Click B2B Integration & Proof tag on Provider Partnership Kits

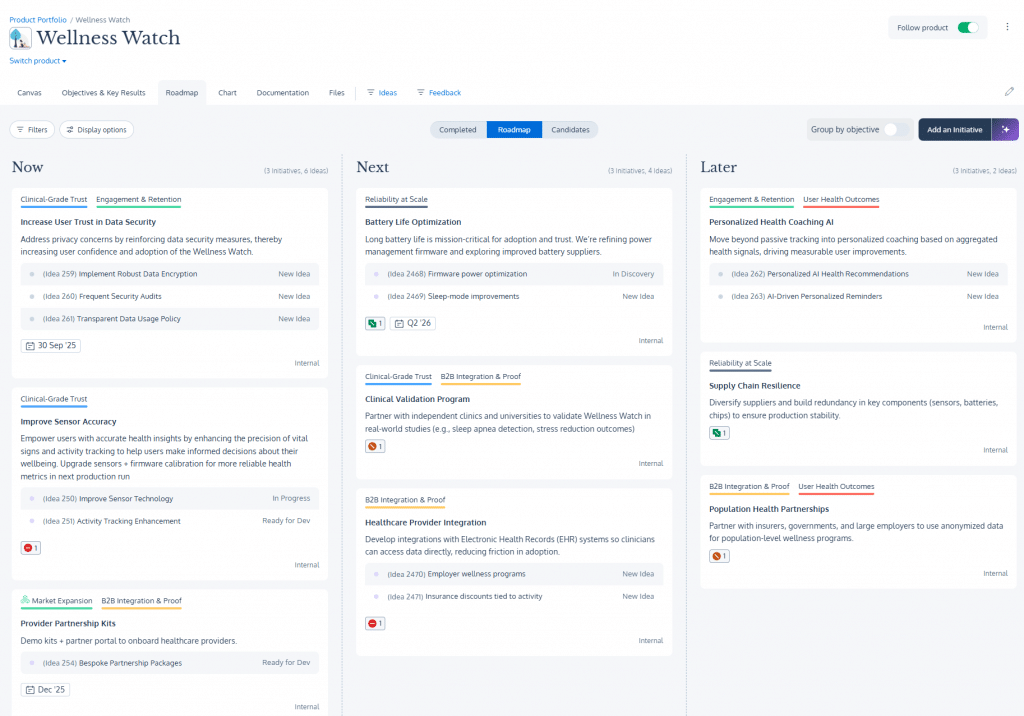click(x=141, y=601)
